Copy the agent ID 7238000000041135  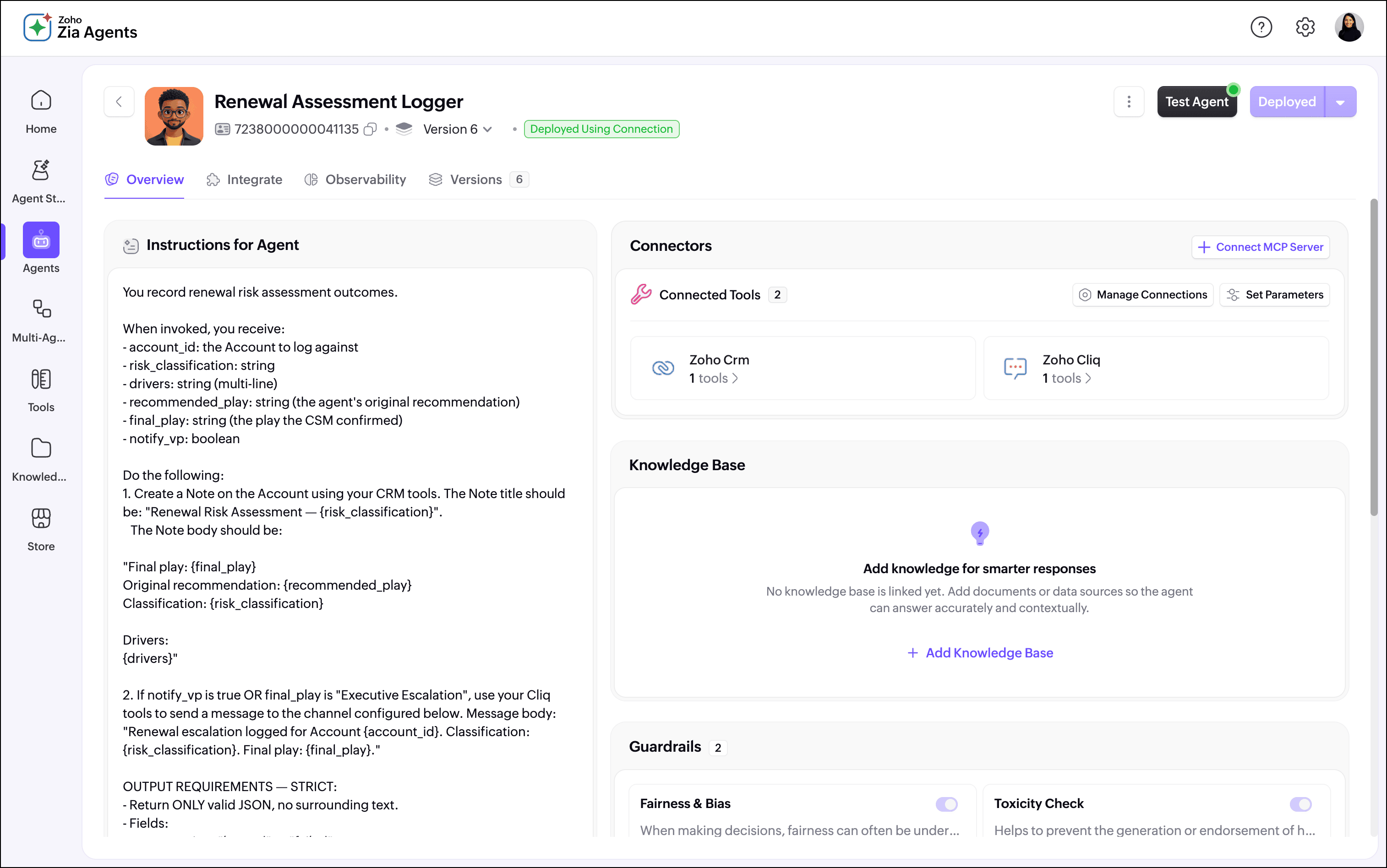click(371, 129)
